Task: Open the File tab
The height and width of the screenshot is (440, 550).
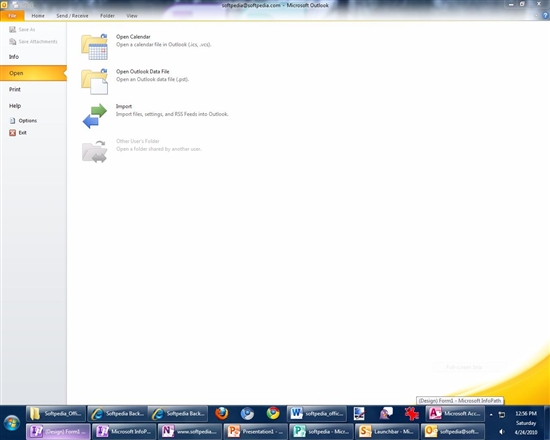Action: [12, 15]
